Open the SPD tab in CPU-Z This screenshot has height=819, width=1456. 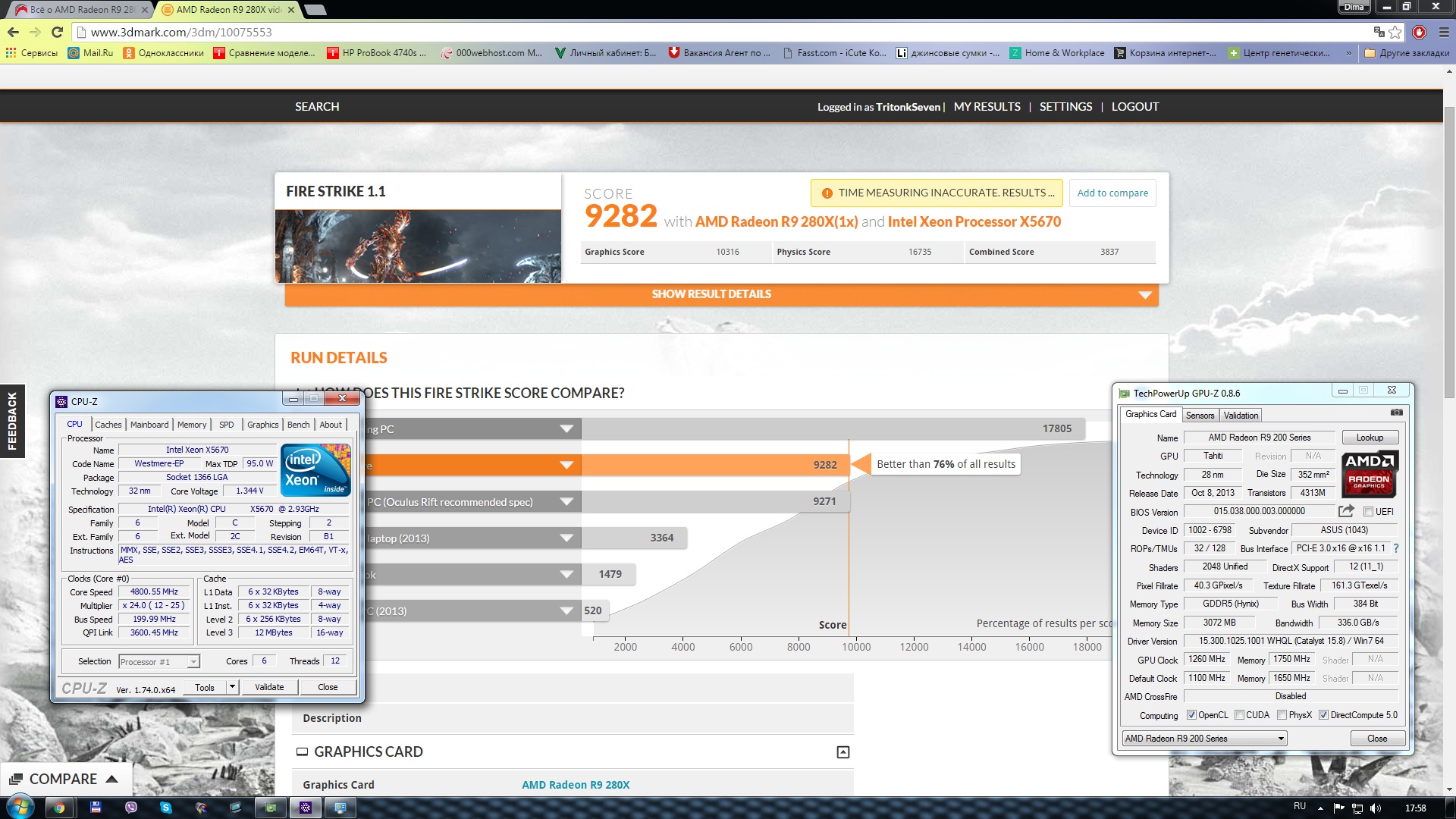(226, 425)
